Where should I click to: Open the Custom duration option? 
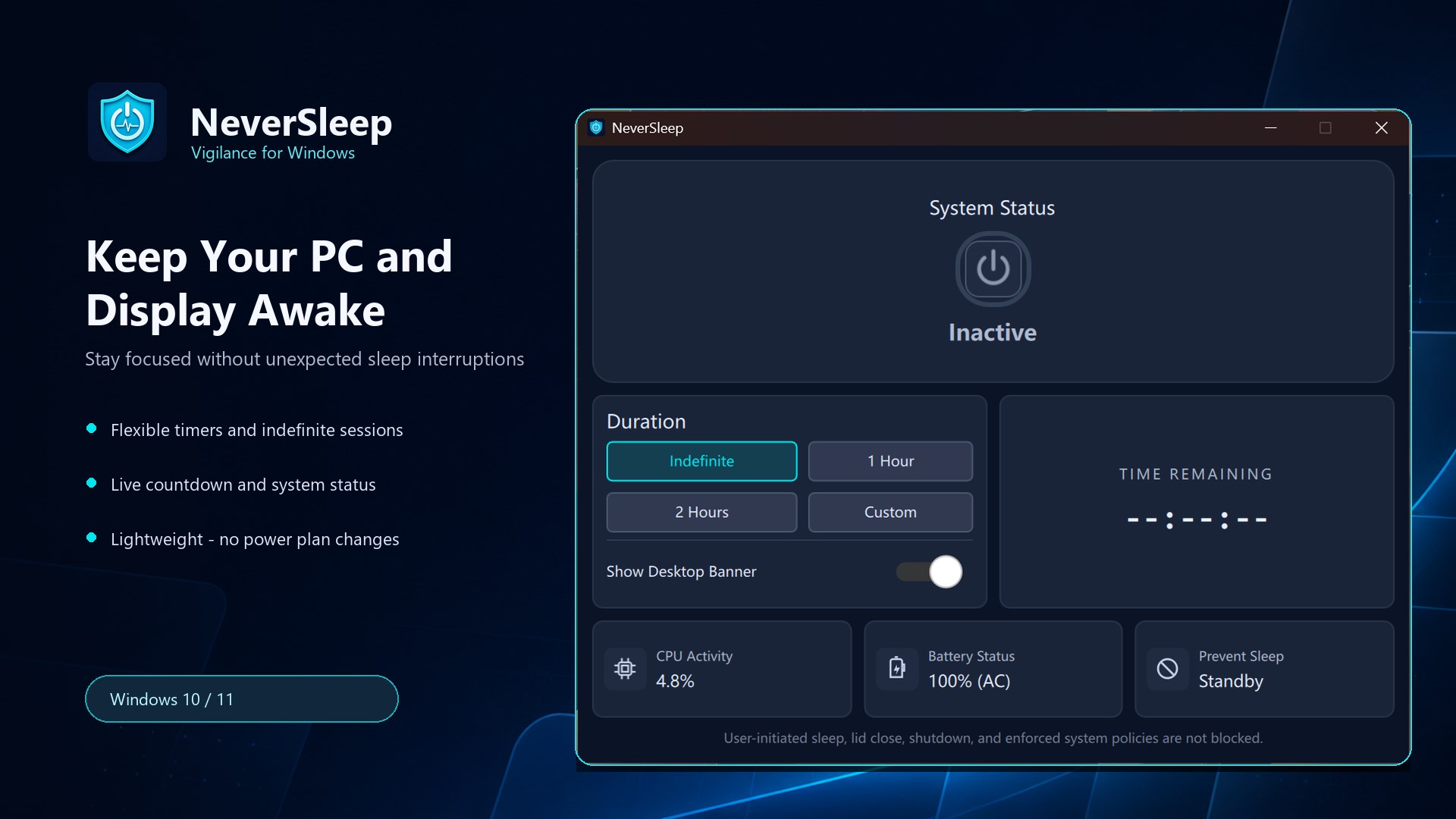890,513
